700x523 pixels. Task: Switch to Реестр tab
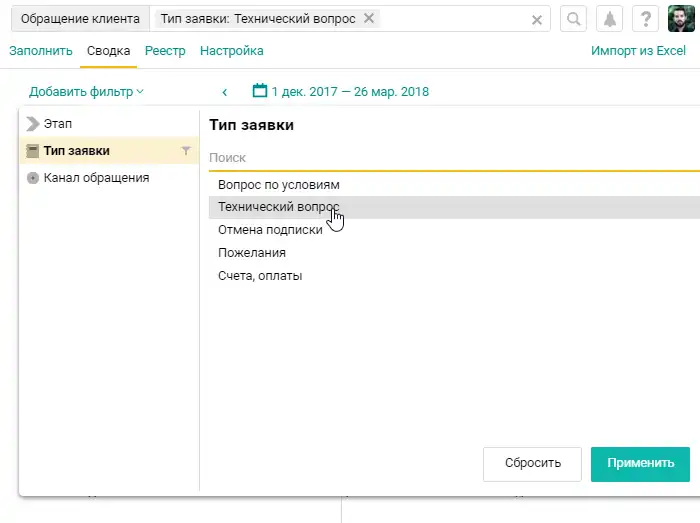(165, 51)
